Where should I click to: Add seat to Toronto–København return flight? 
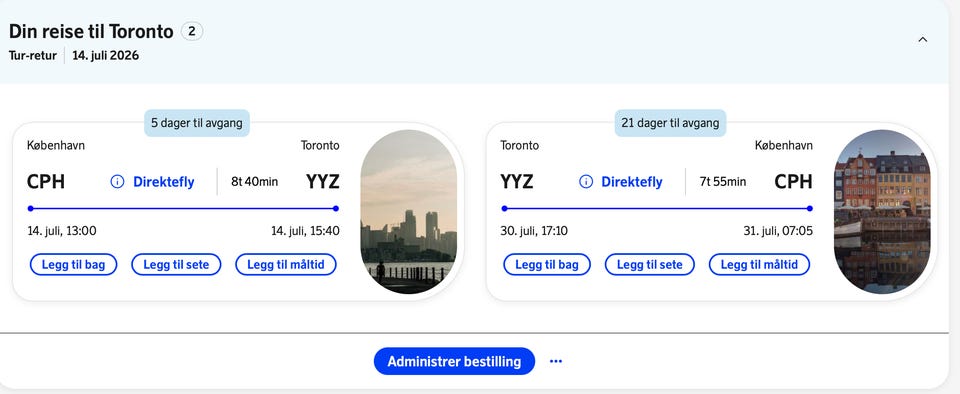650,264
